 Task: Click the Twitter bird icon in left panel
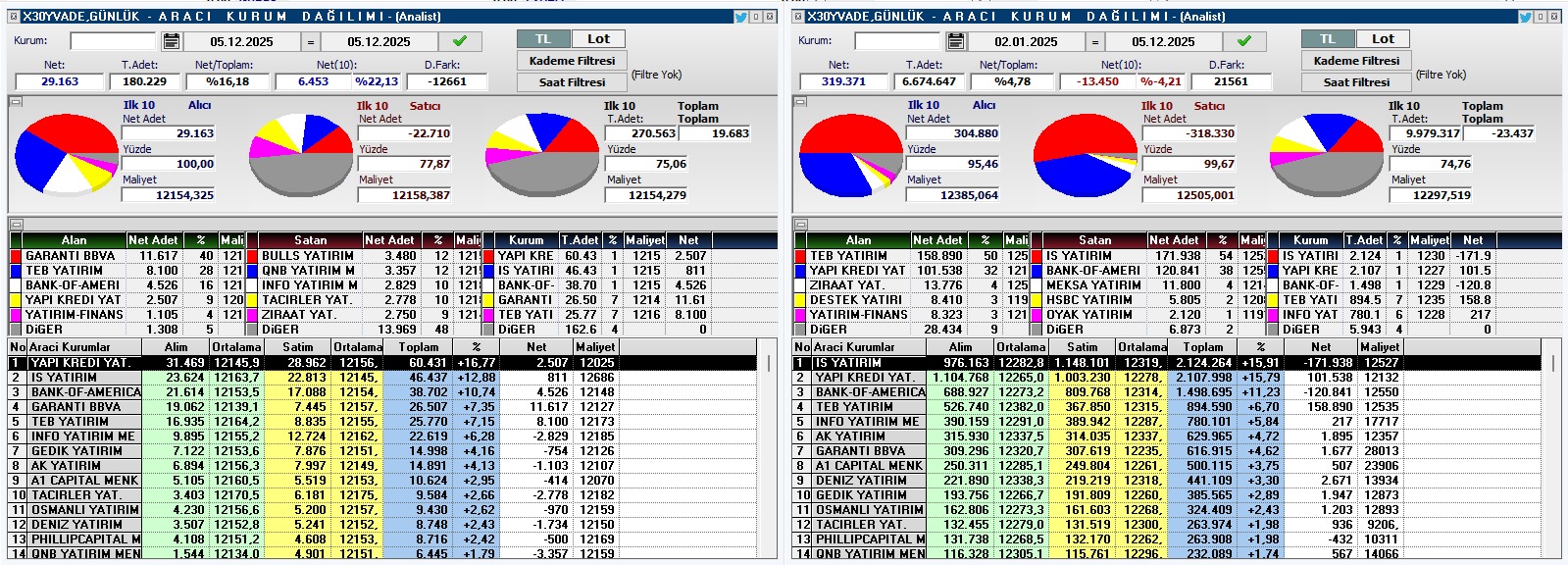click(740, 17)
